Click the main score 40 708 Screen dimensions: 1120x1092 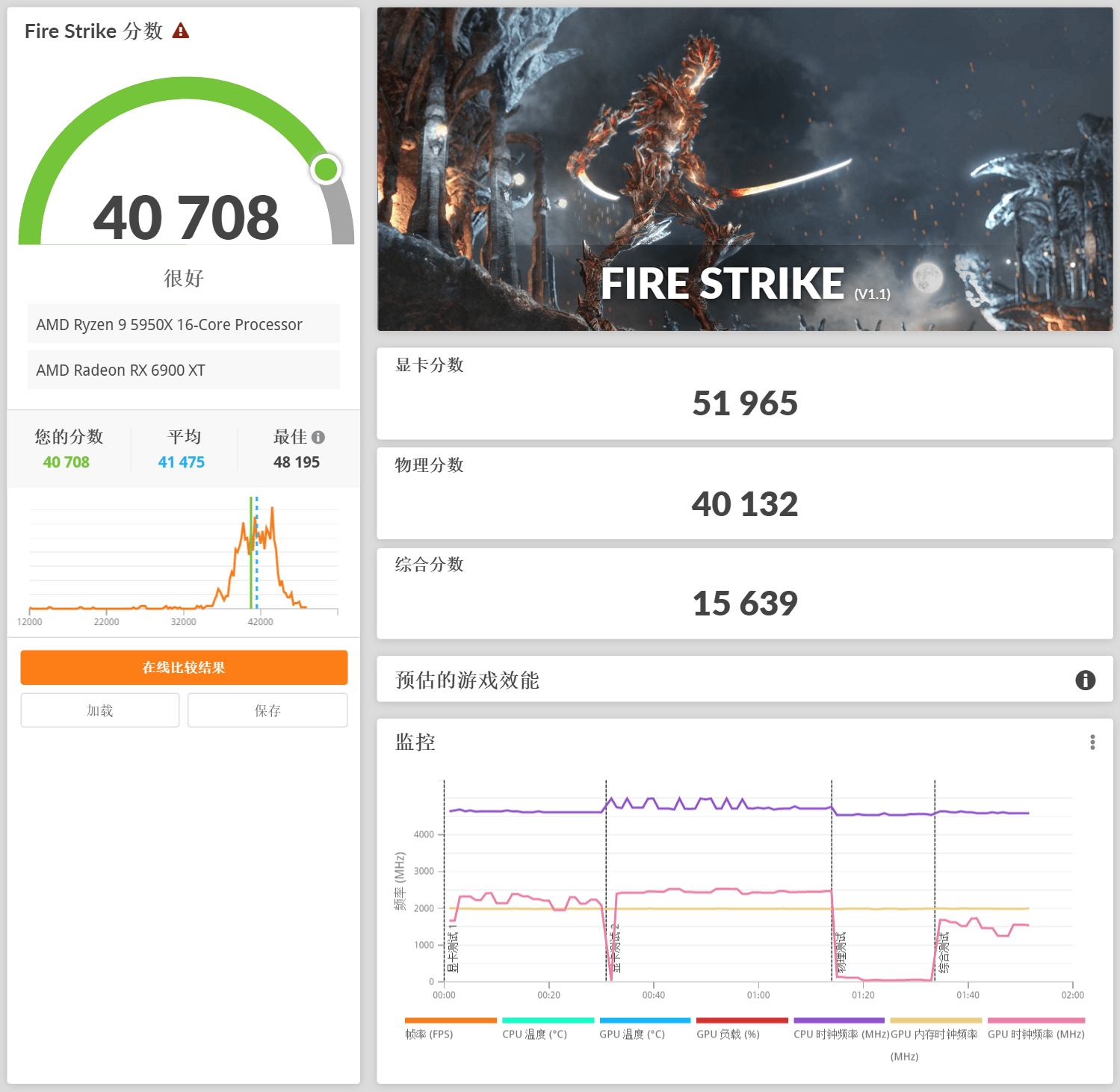click(186, 217)
